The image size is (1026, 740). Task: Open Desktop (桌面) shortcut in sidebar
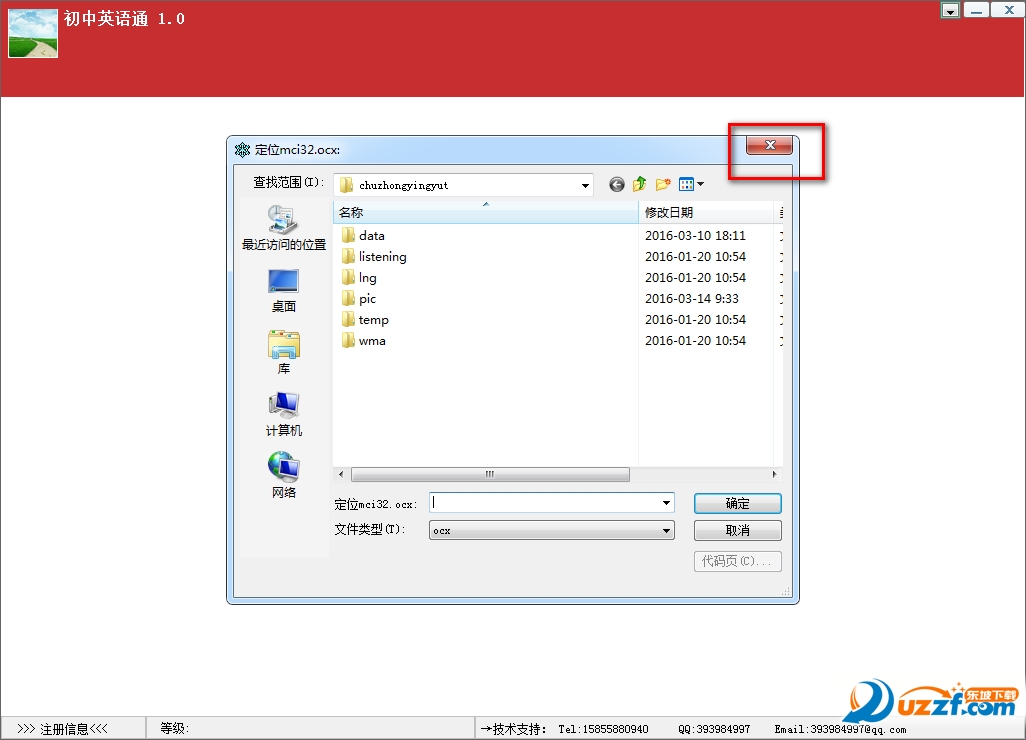pos(283,291)
